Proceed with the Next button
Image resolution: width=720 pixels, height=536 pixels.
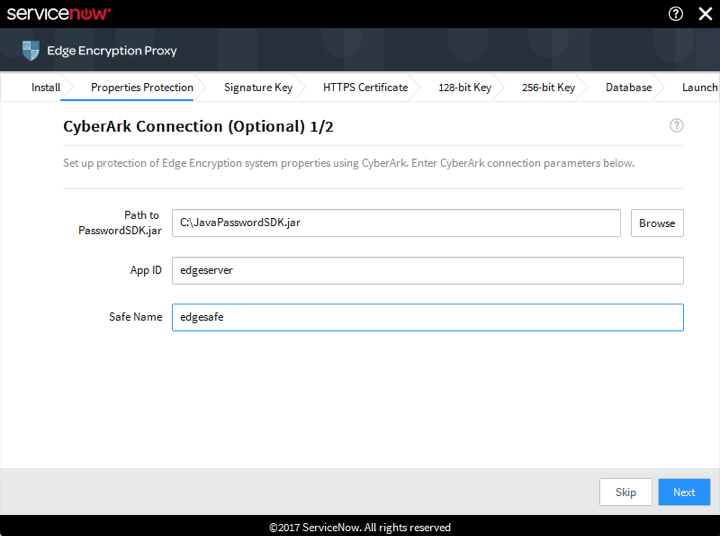(x=684, y=492)
